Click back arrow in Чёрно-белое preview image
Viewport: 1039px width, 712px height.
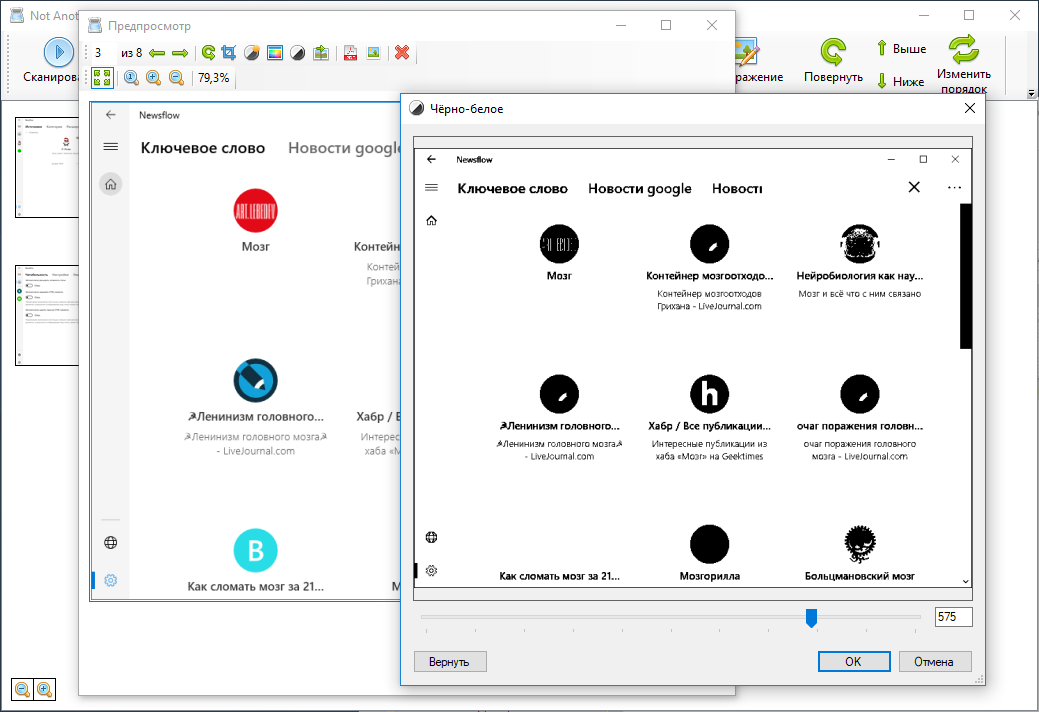click(x=431, y=159)
